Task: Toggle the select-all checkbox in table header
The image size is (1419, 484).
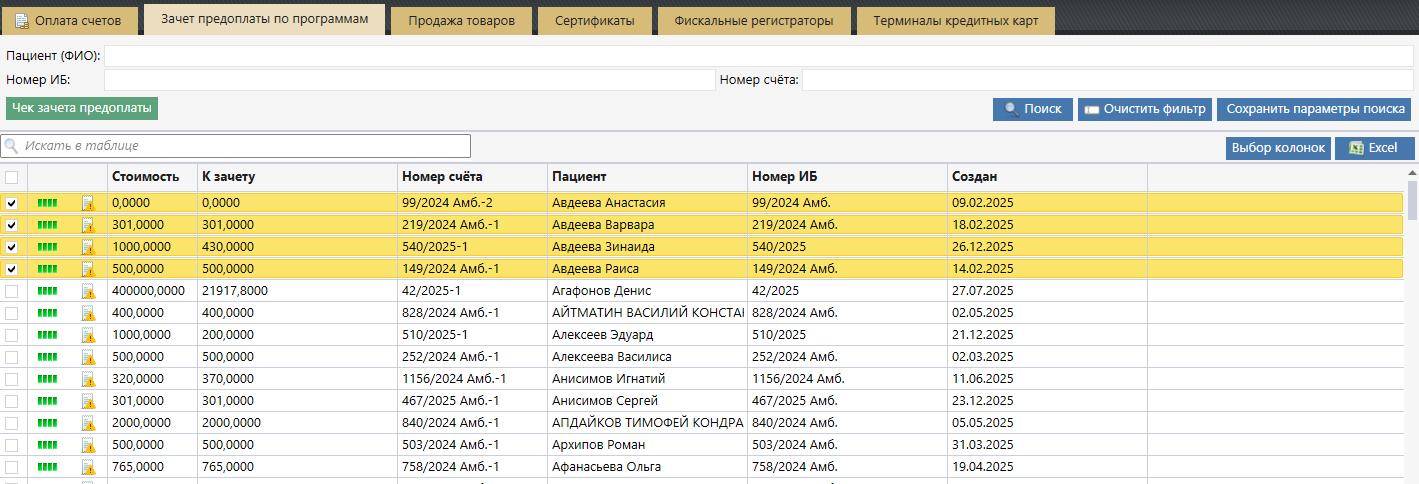Action: [x=12, y=177]
